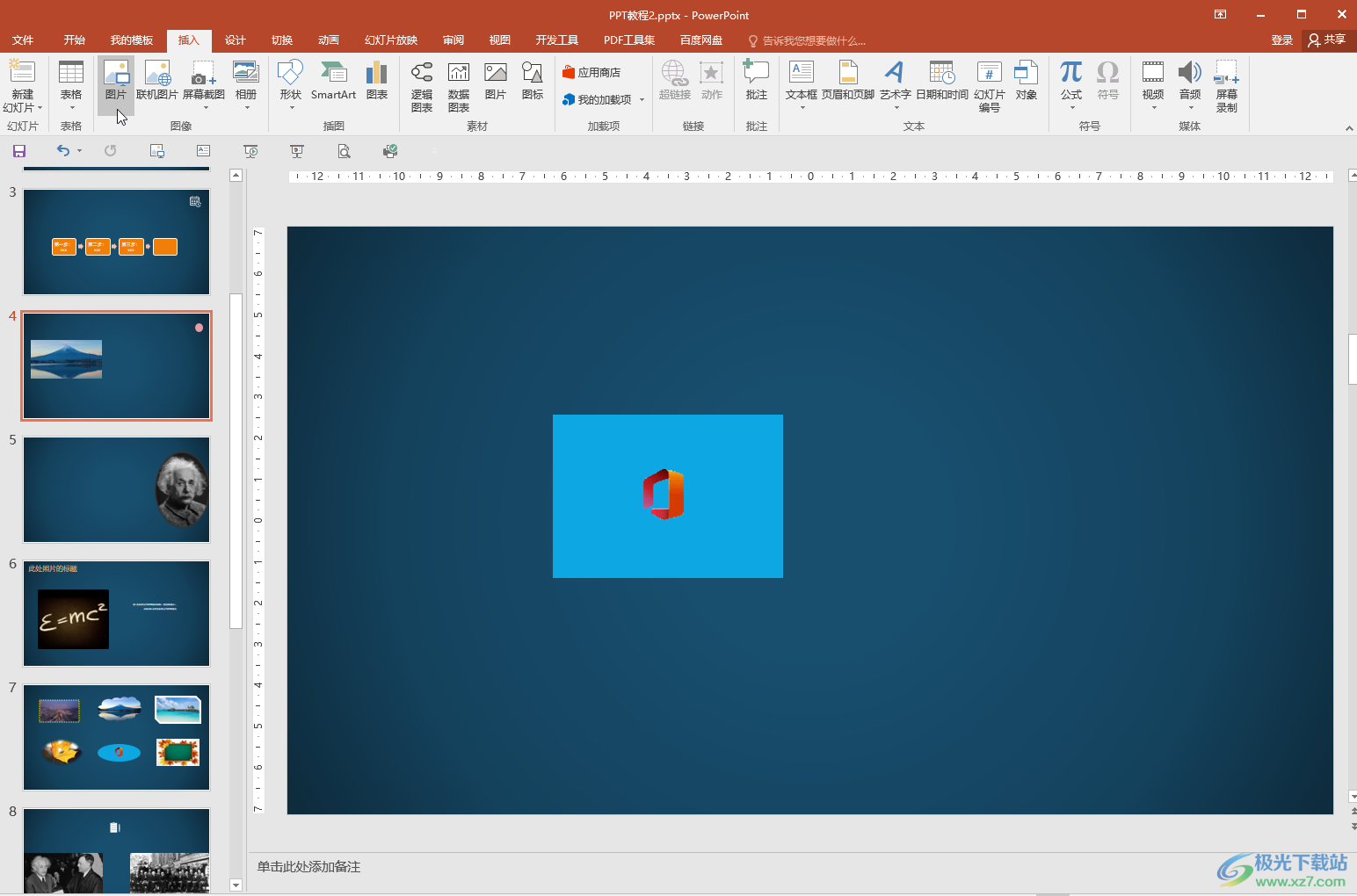Screen dimensions: 1357x896
Task: Open the 艺术字 WordArt gallery
Action: coord(896,85)
